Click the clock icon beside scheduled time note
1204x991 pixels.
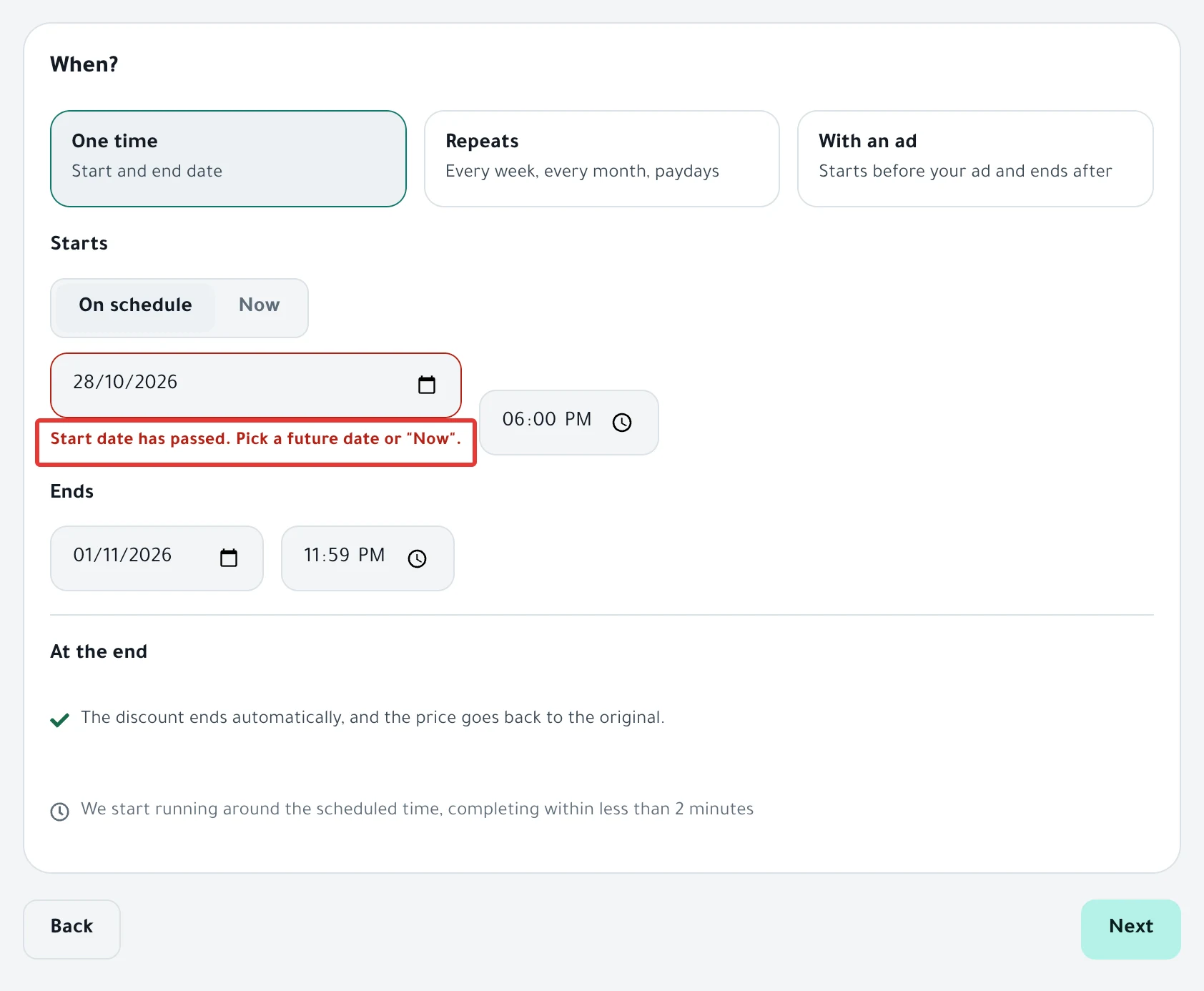(60, 812)
